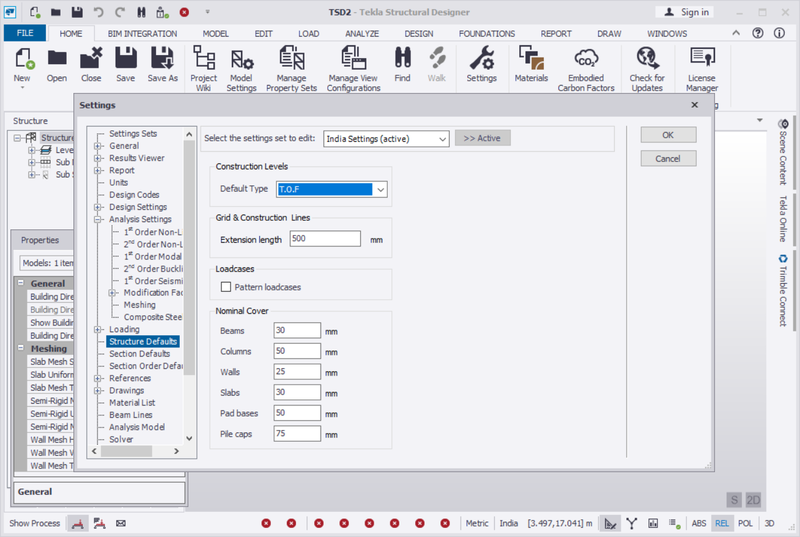Click the Beams nominal cover field

[297, 330]
